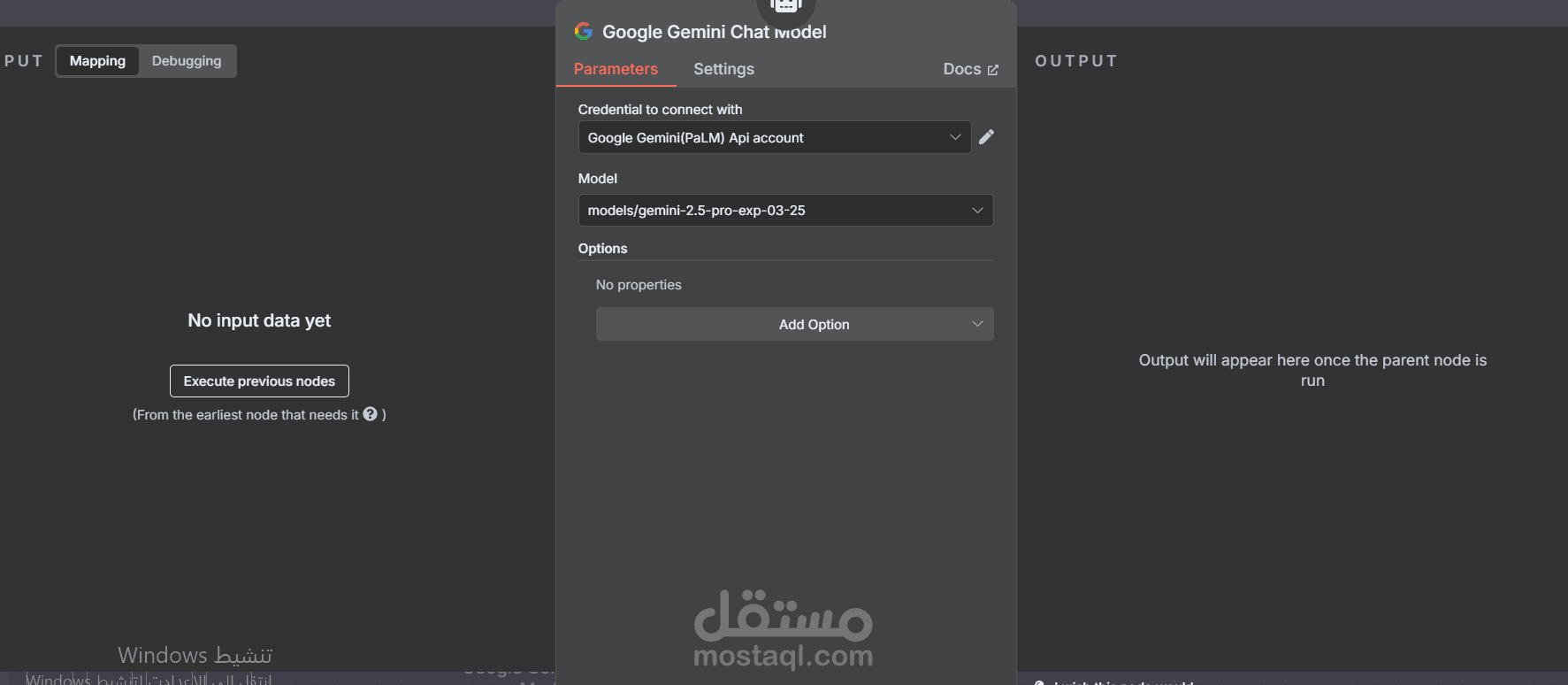The width and height of the screenshot is (1568, 685).
Task: Click the Google logo icon in header
Action: pos(584,32)
